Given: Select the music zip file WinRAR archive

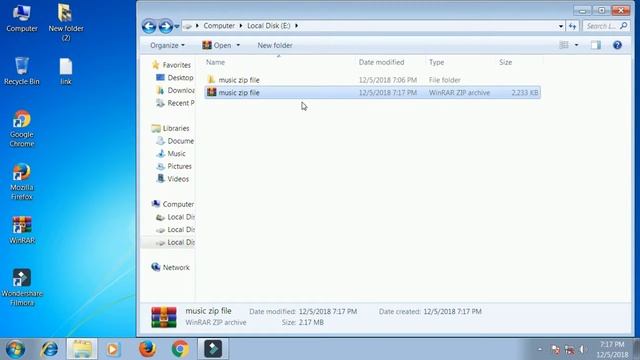Looking at the screenshot, I should pyautogui.click(x=372, y=93).
